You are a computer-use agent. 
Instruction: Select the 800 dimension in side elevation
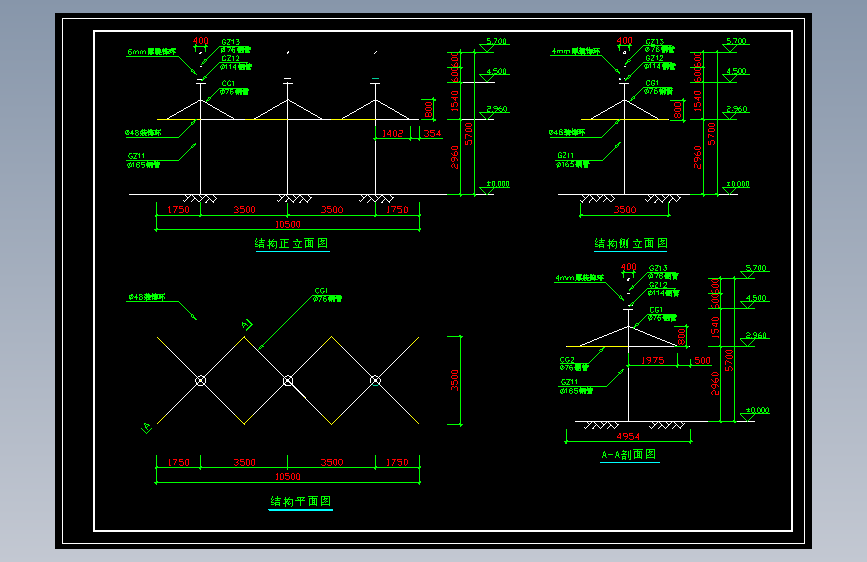point(678,110)
